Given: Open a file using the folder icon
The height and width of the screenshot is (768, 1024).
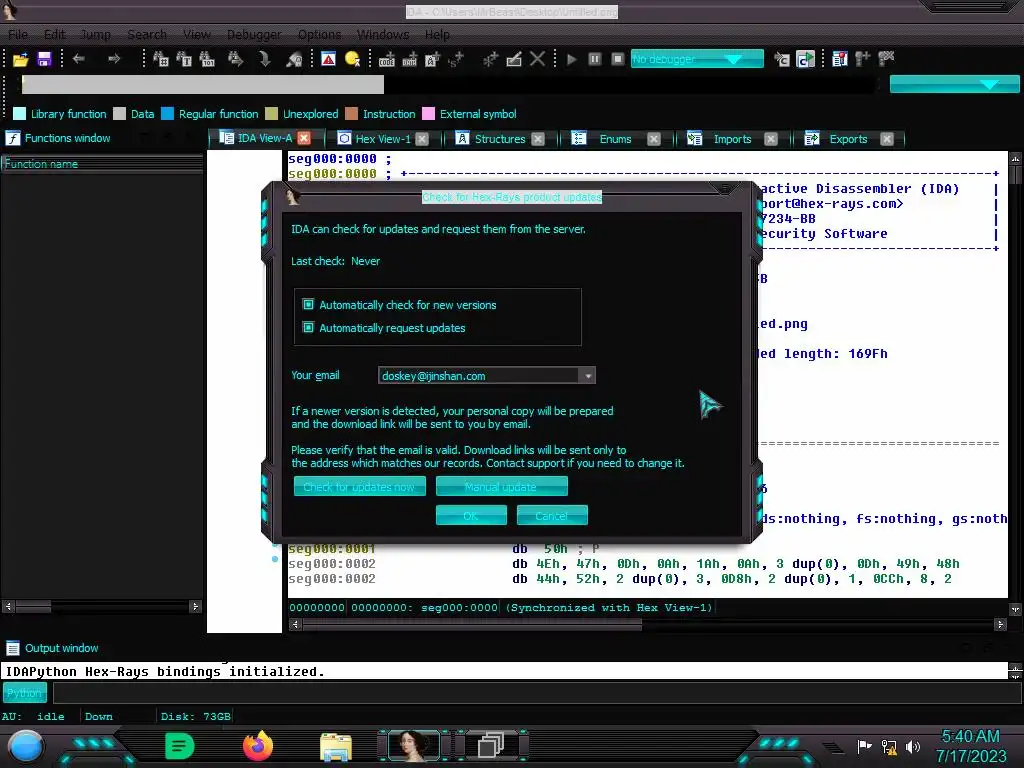Looking at the screenshot, I should (x=20, y=59).
